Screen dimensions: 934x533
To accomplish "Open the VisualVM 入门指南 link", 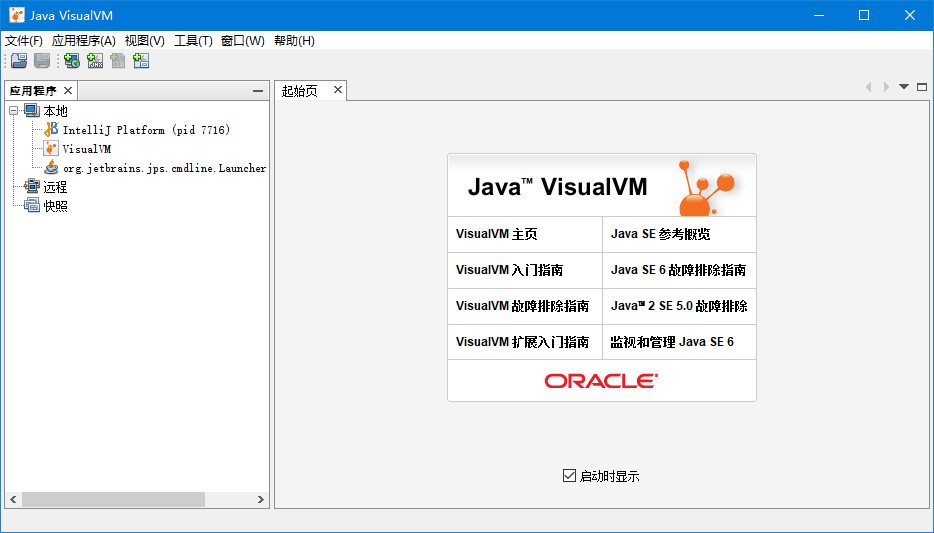I will pyautogui.click(x=509, y=270).
